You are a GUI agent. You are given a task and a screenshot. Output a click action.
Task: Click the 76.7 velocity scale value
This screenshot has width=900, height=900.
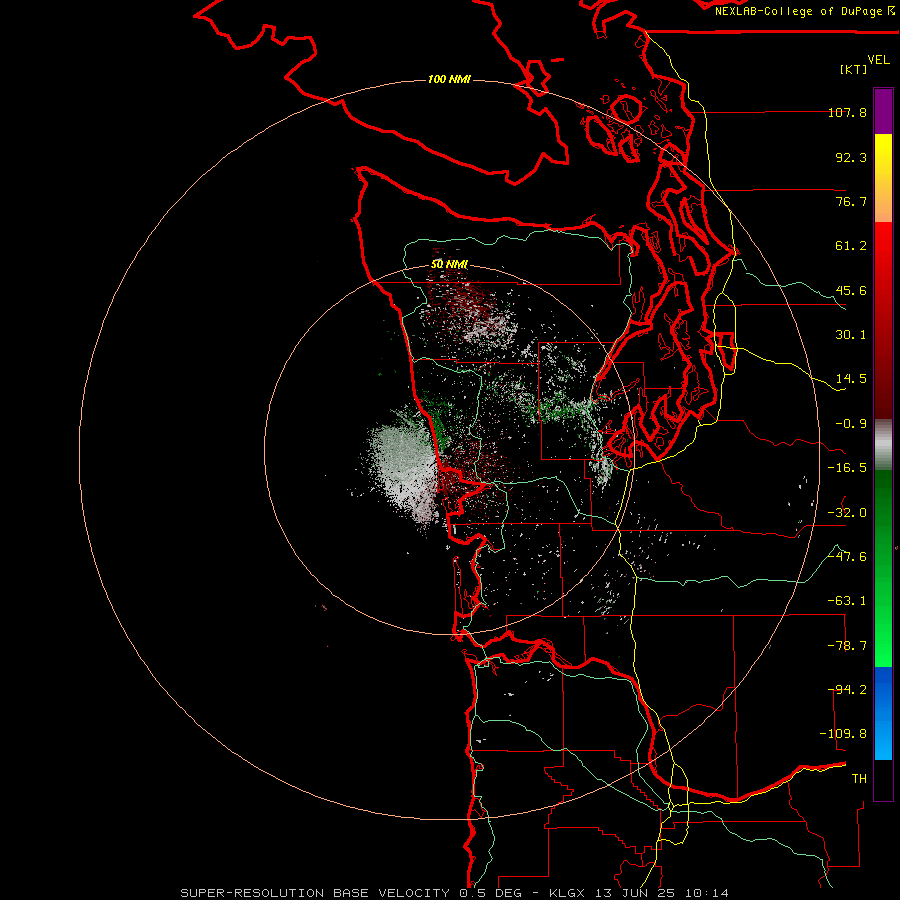pyautogui.click(x=851, y=201)
